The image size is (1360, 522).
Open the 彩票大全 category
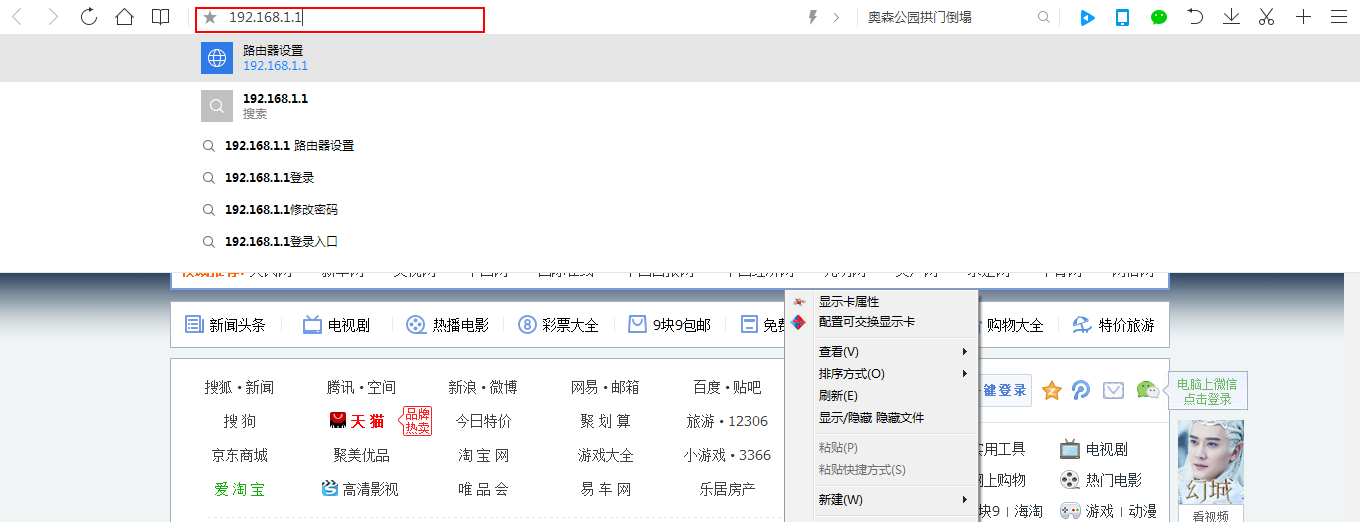[x=559, y=325]
